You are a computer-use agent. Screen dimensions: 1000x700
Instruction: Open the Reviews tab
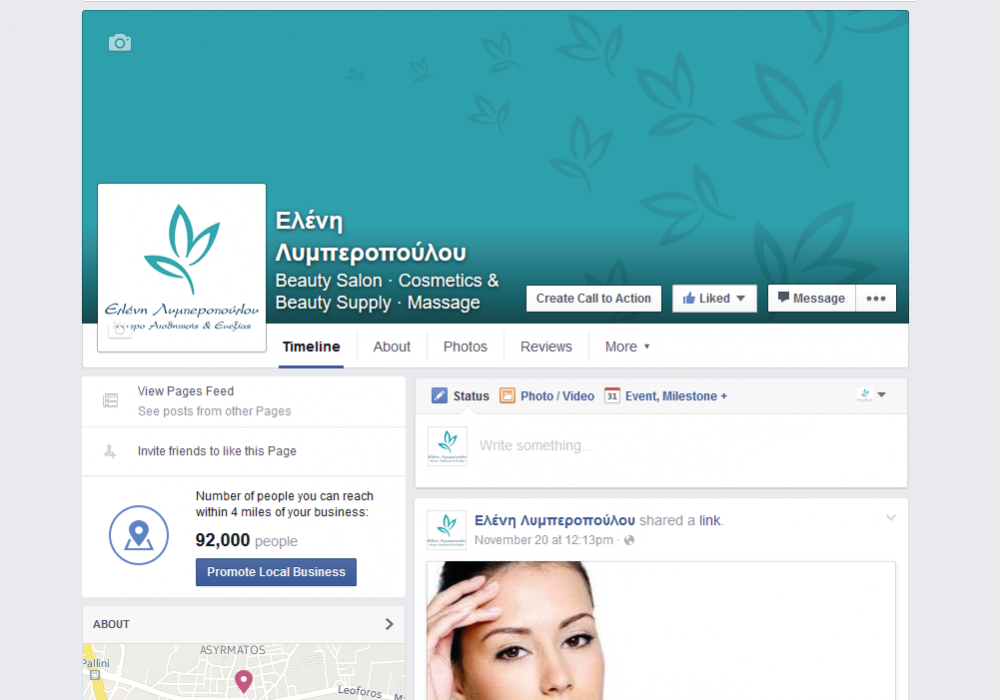pos(546,347)
